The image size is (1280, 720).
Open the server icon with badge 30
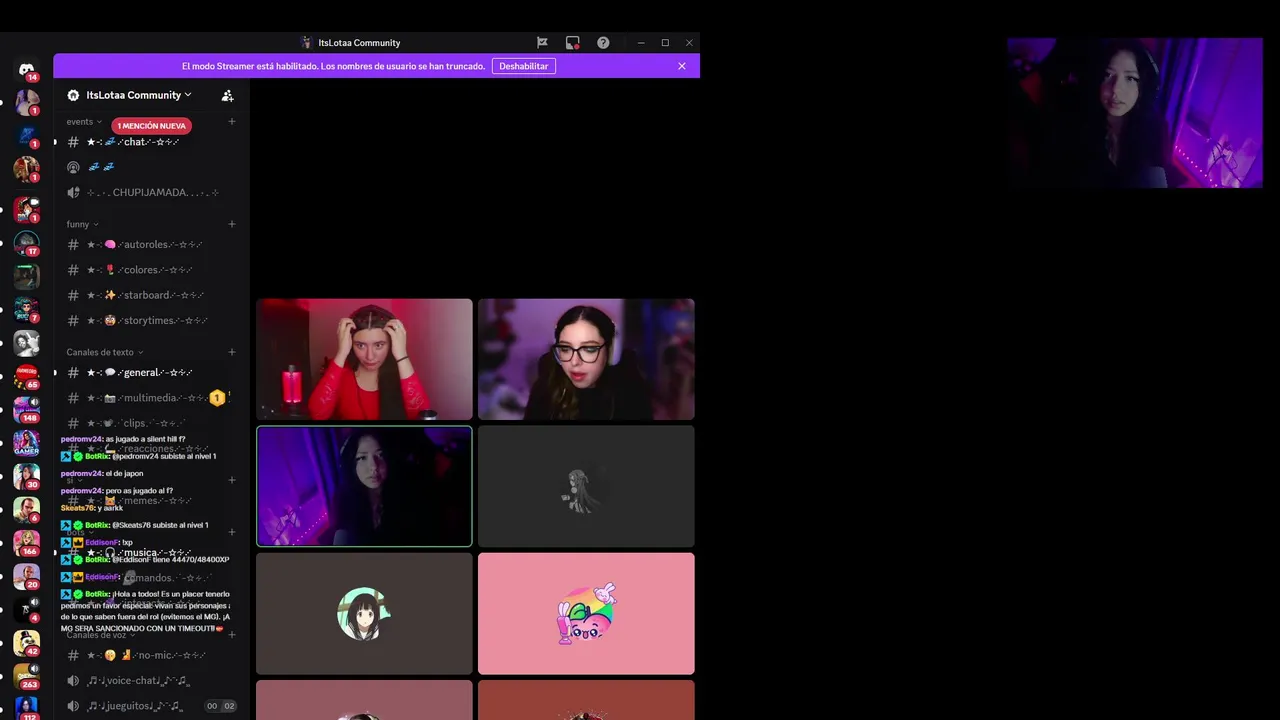point(27,476)
